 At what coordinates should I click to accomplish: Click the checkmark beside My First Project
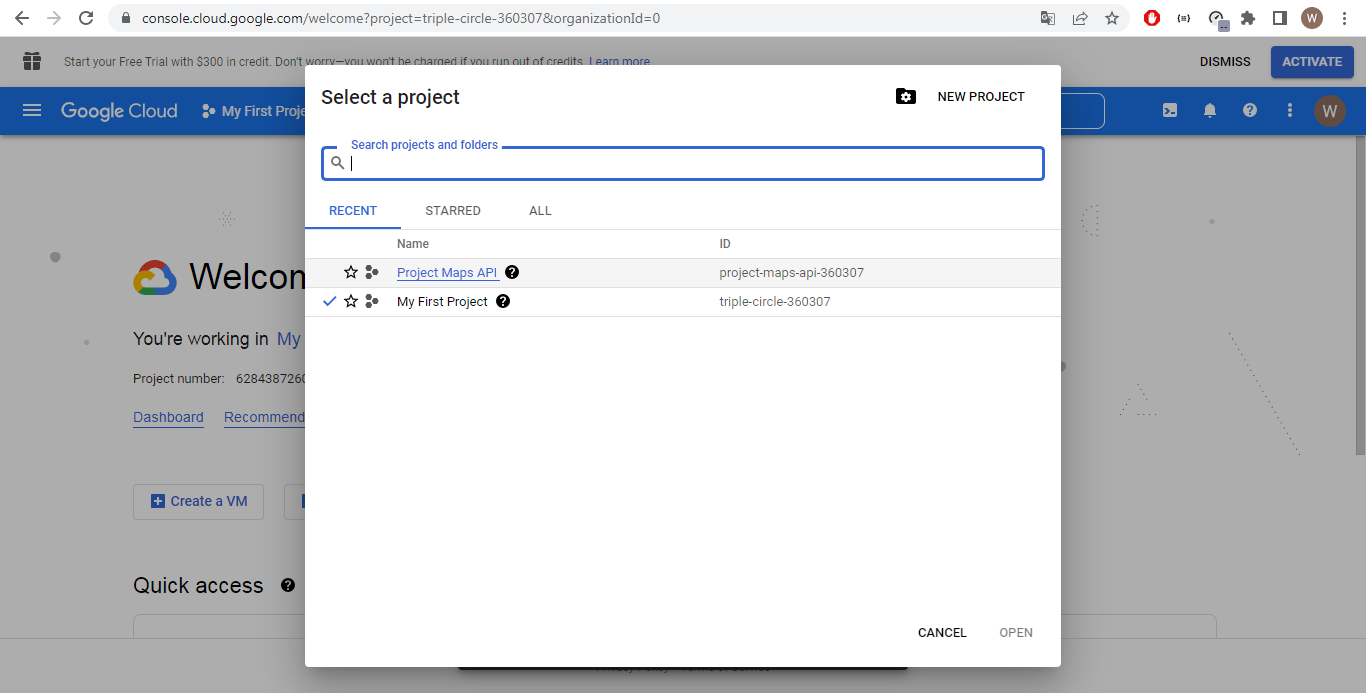tap(330, 301)
